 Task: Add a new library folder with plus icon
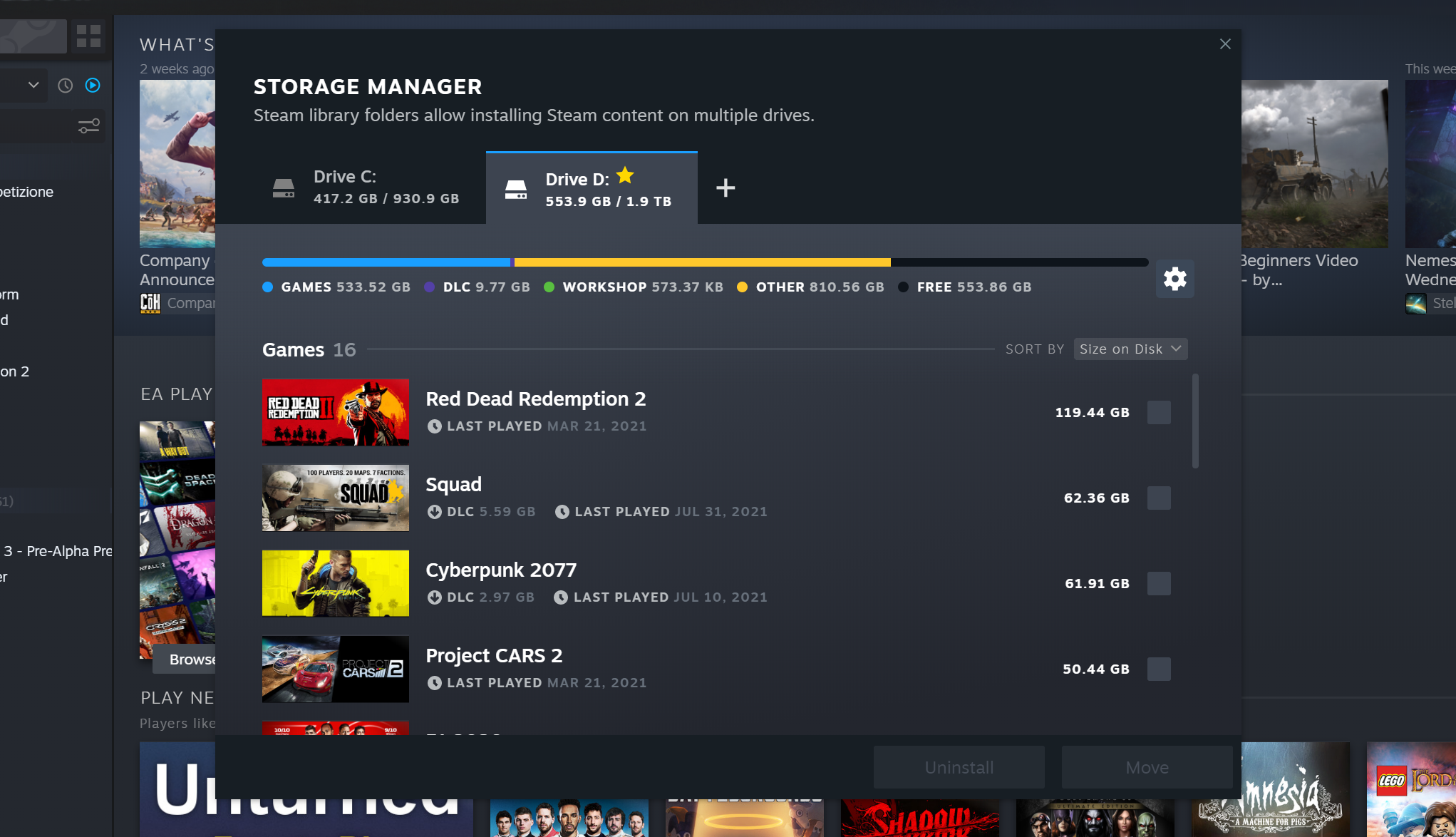(x=726, y=188)
